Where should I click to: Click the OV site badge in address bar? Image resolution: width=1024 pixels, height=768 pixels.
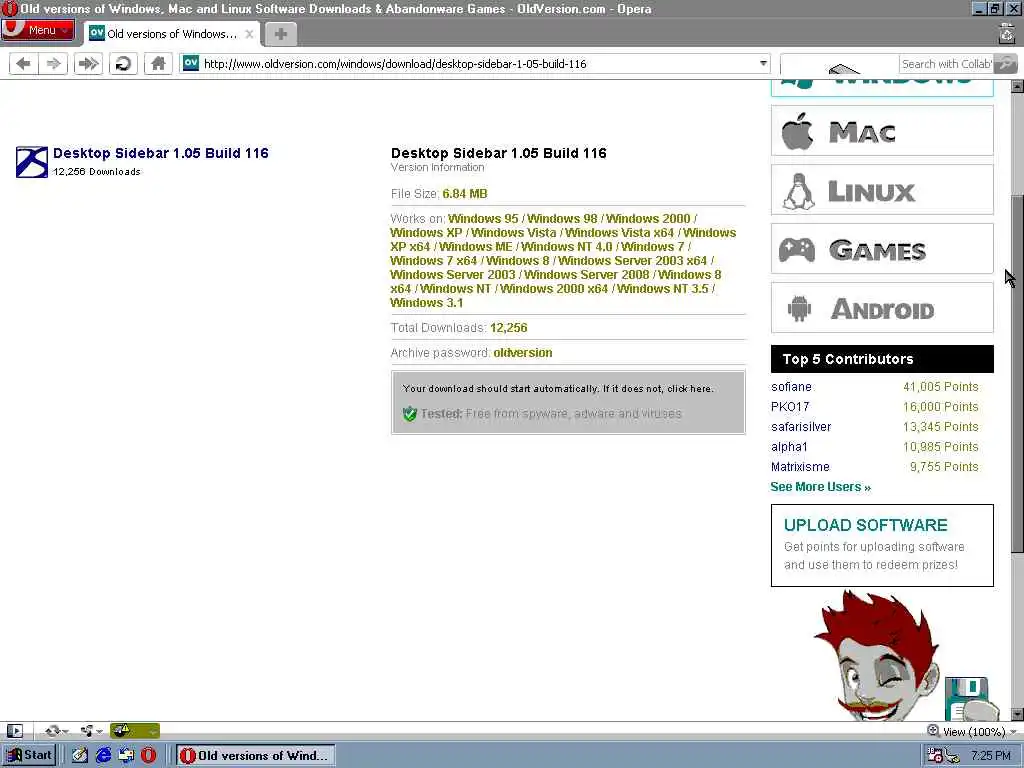point(191,63)
